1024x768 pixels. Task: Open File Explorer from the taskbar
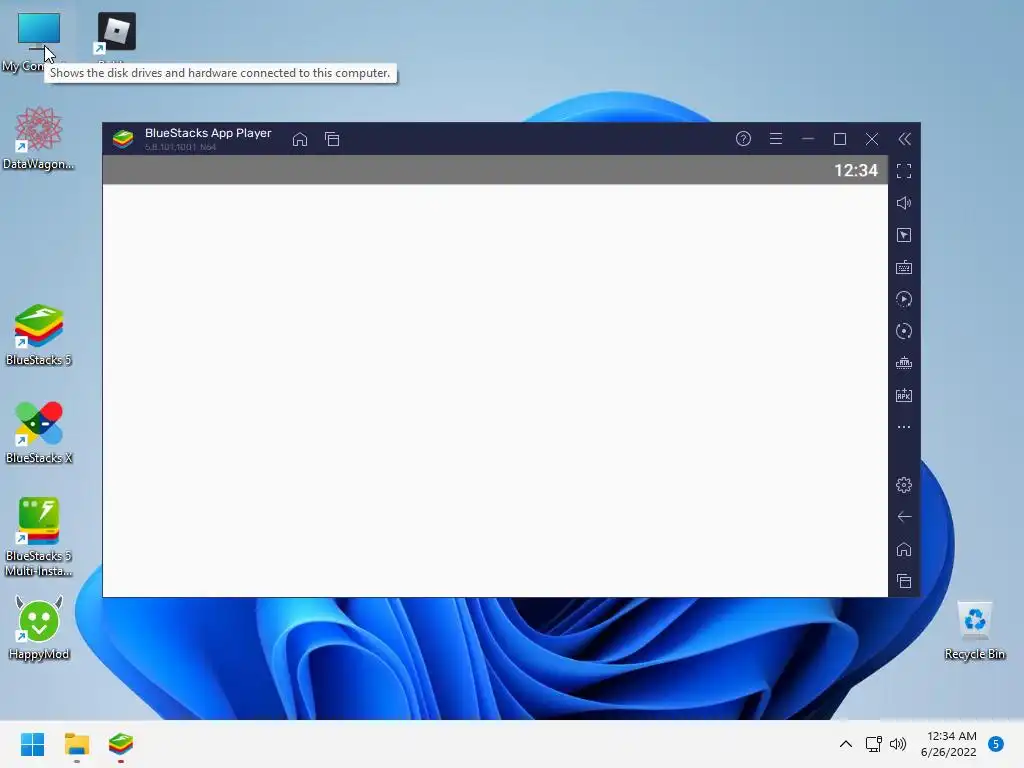tap(77, 744)
